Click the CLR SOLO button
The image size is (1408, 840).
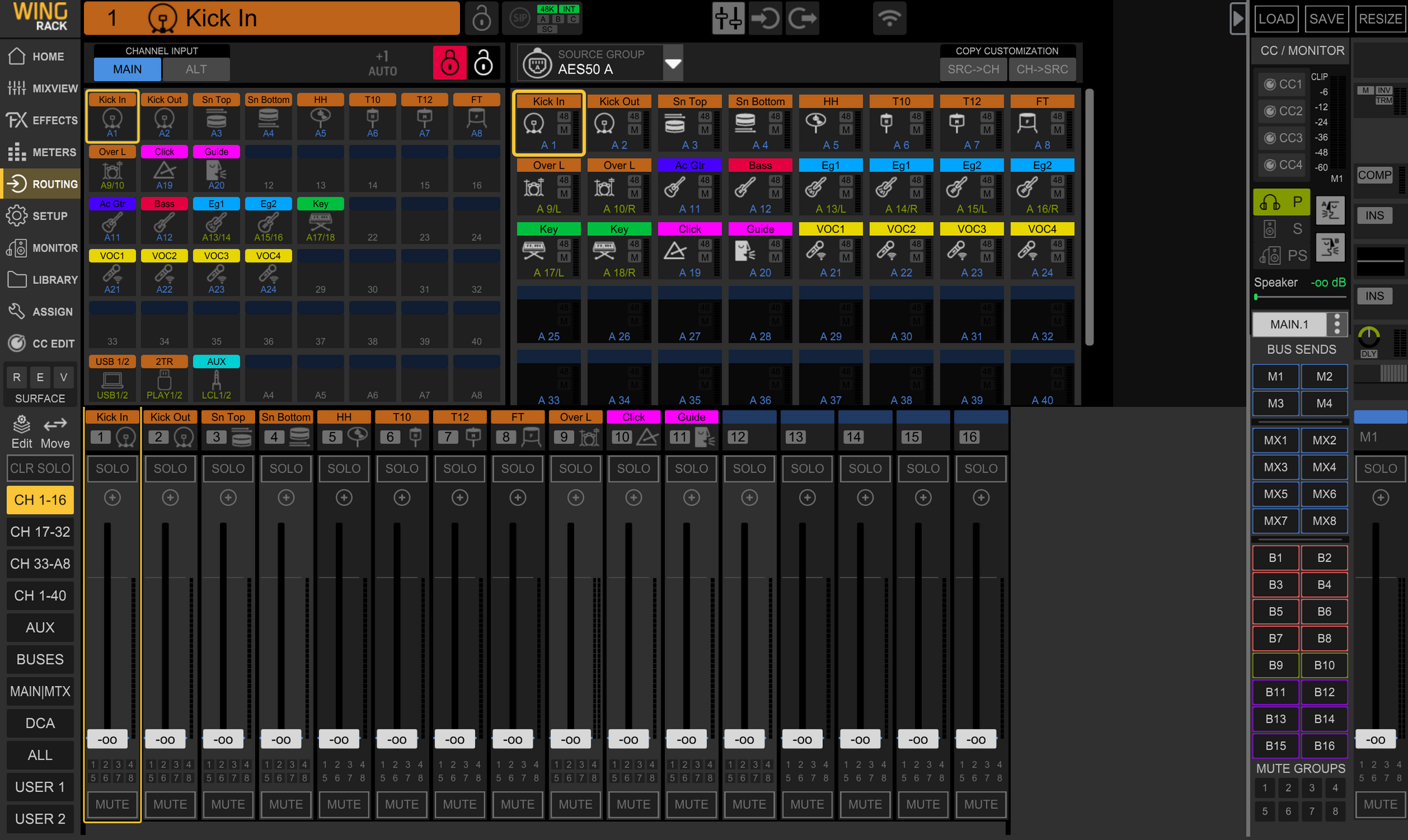(x=40, y=469)
